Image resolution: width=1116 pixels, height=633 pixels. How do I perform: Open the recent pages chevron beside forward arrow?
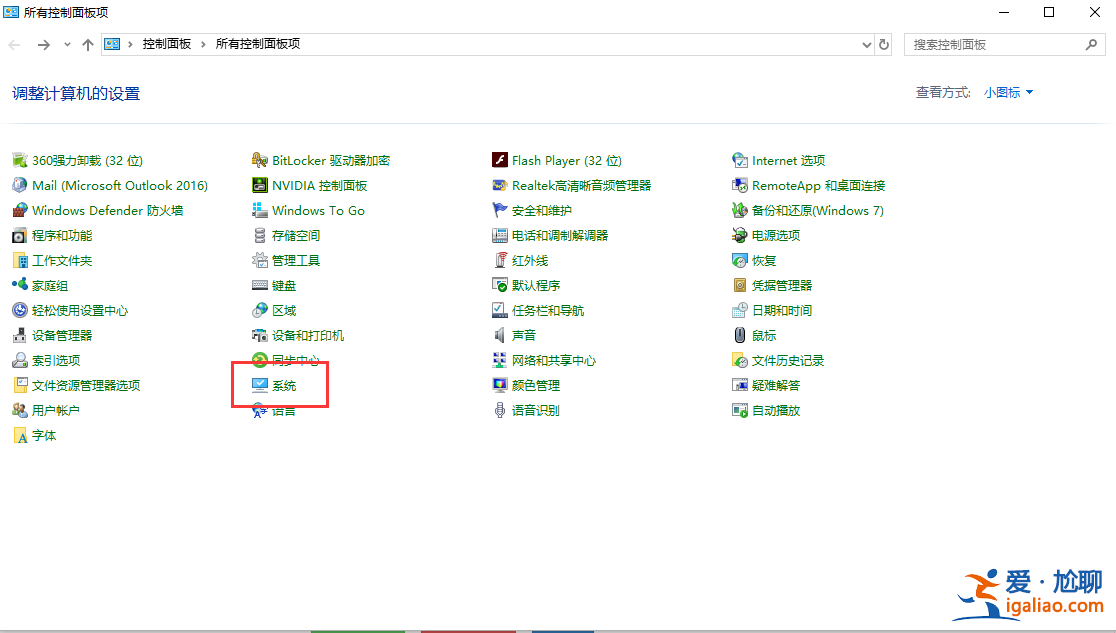coord(66,44)
